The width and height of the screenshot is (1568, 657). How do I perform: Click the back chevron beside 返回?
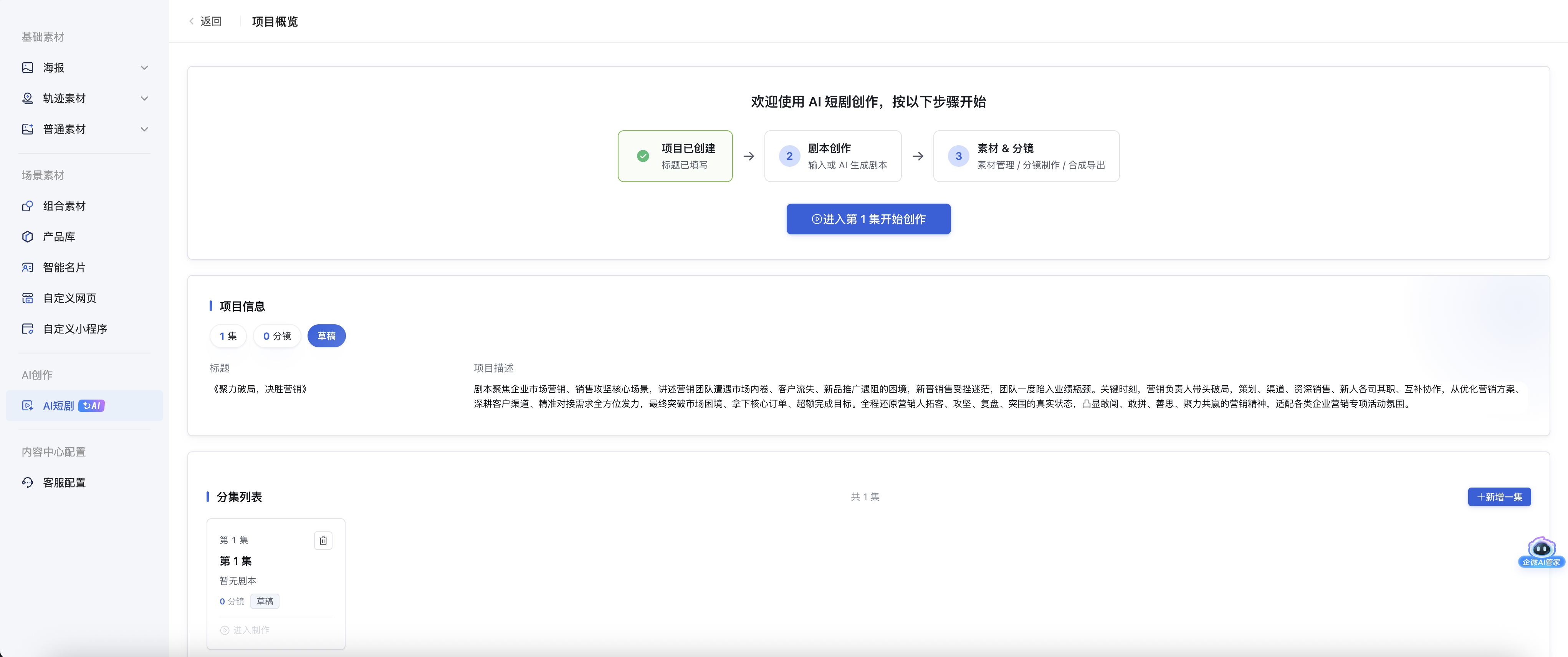coord(191,21)
